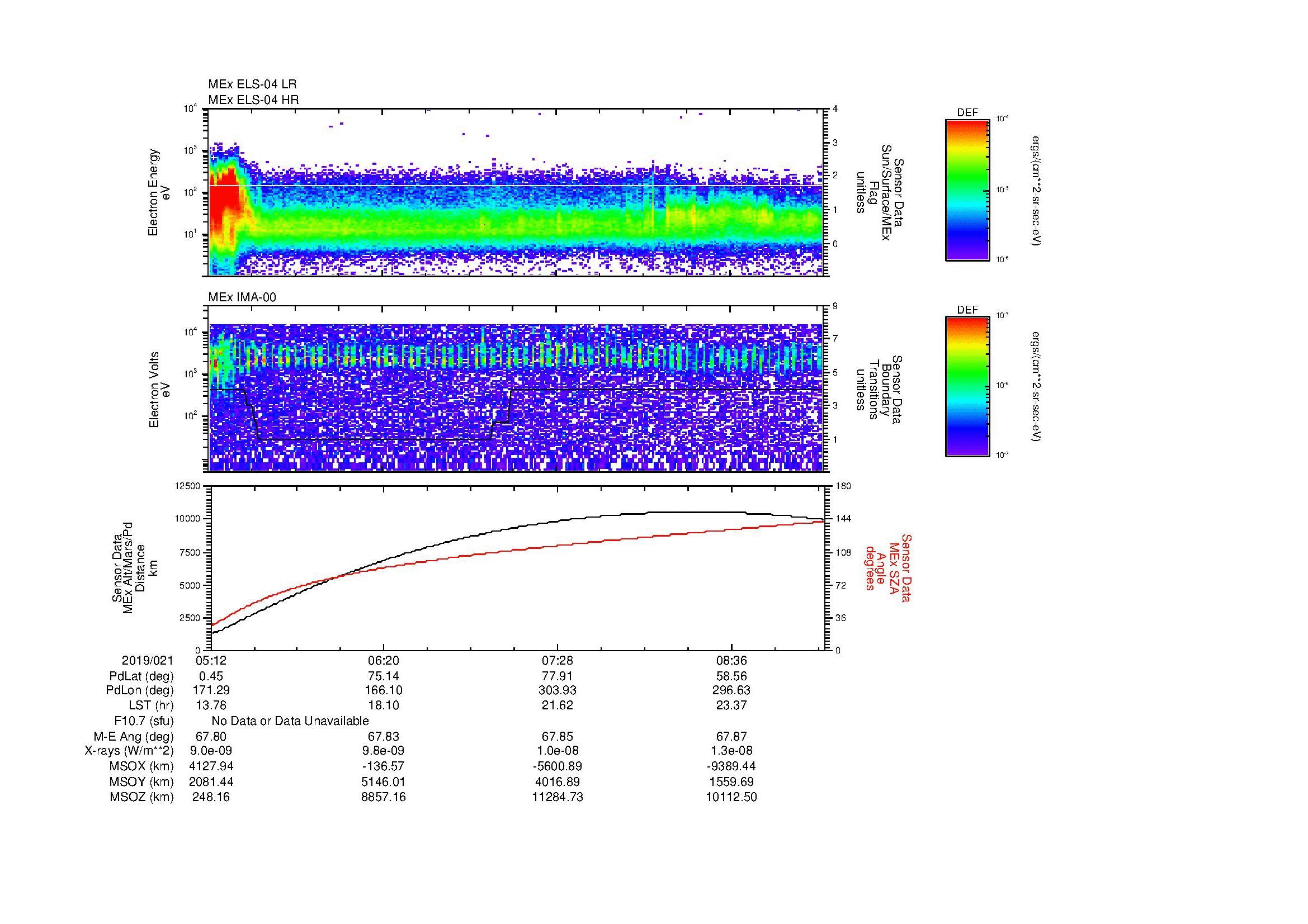Click the PdLat value '75.14'

pyautogui.click(x=384, y=676)
